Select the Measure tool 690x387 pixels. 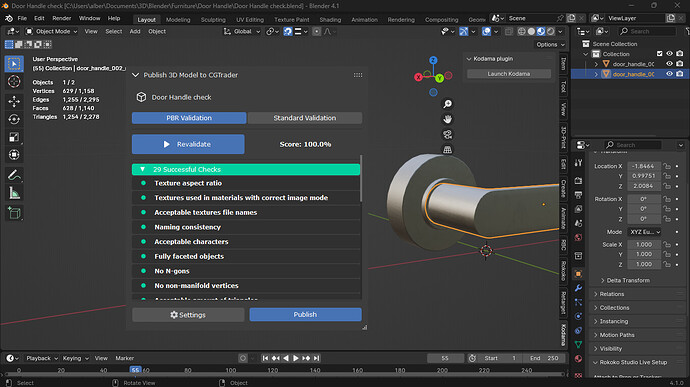(x=14, y=193)
